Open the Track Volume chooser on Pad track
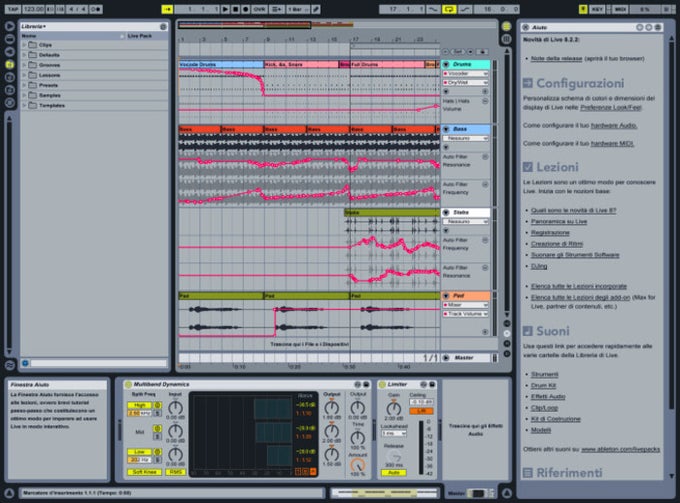Screen dimensions: 680x503 465,314
